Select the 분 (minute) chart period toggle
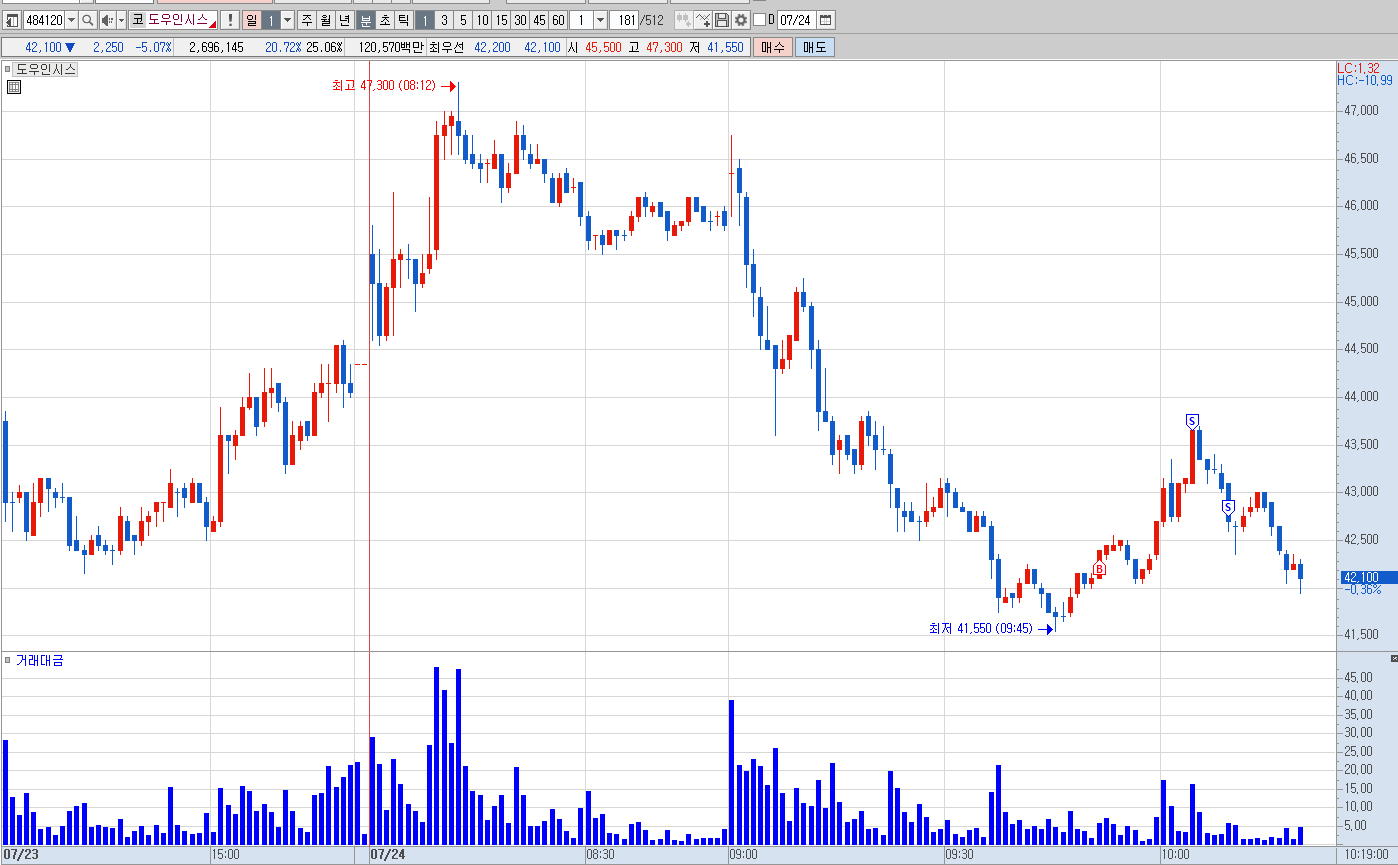Image resolution: width=1398 pixels, height=865 pixels. pos(366,20)
